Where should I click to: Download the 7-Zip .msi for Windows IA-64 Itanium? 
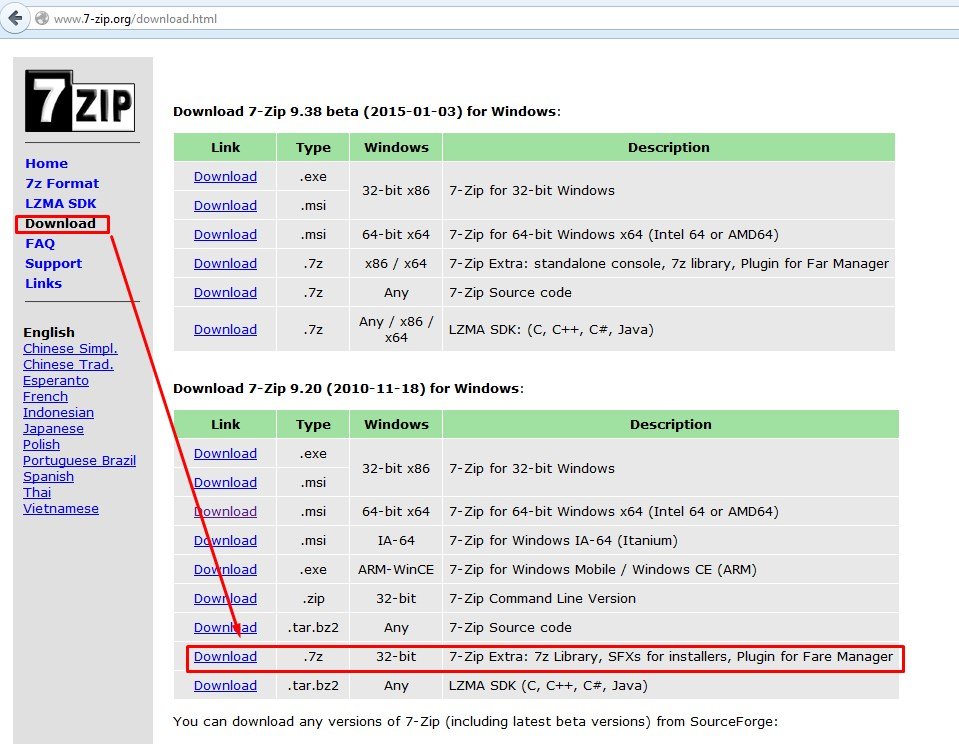coord(224,540)
